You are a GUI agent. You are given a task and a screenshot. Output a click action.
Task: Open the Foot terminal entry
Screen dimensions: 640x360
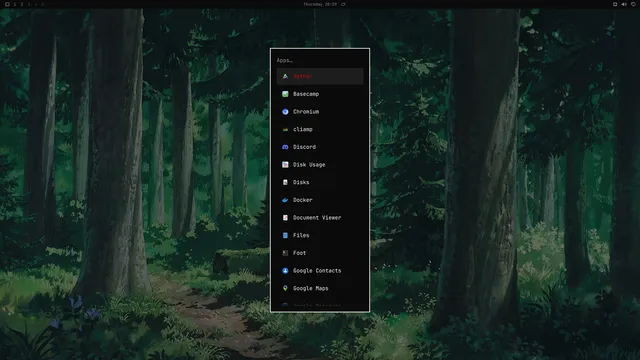(320, 253)
